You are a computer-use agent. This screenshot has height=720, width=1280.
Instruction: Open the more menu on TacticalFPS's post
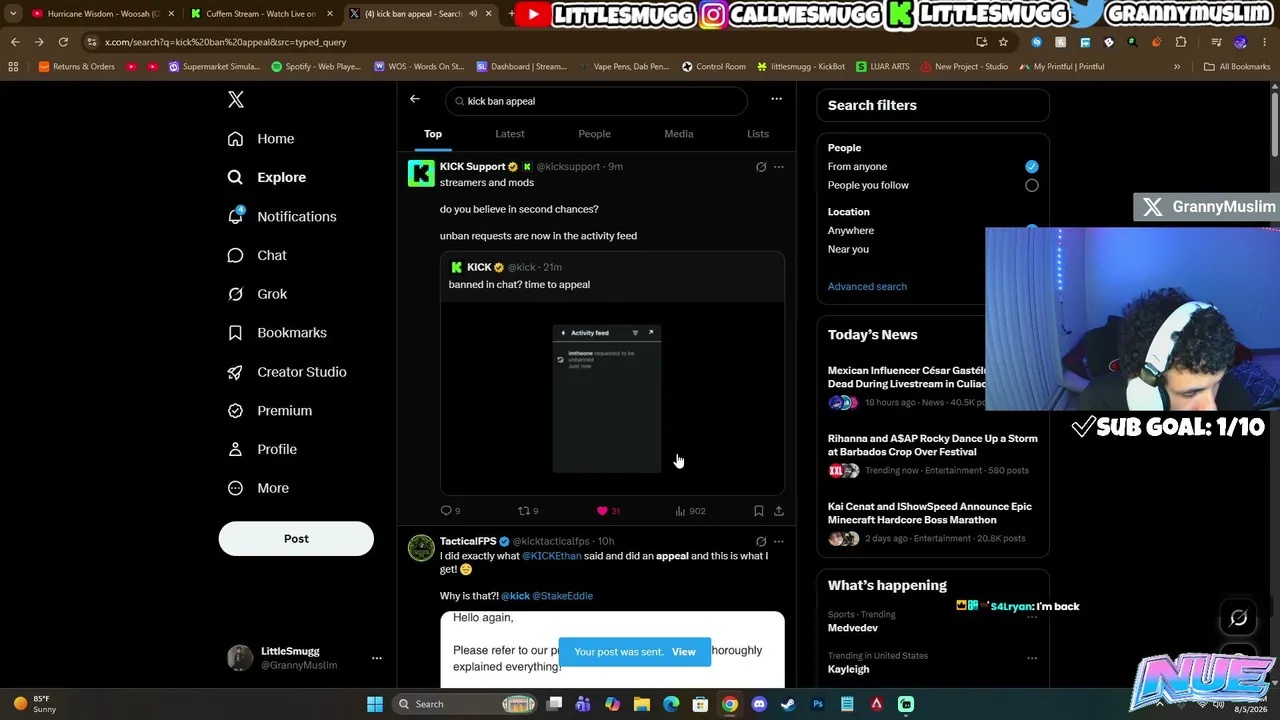[779, 542]
